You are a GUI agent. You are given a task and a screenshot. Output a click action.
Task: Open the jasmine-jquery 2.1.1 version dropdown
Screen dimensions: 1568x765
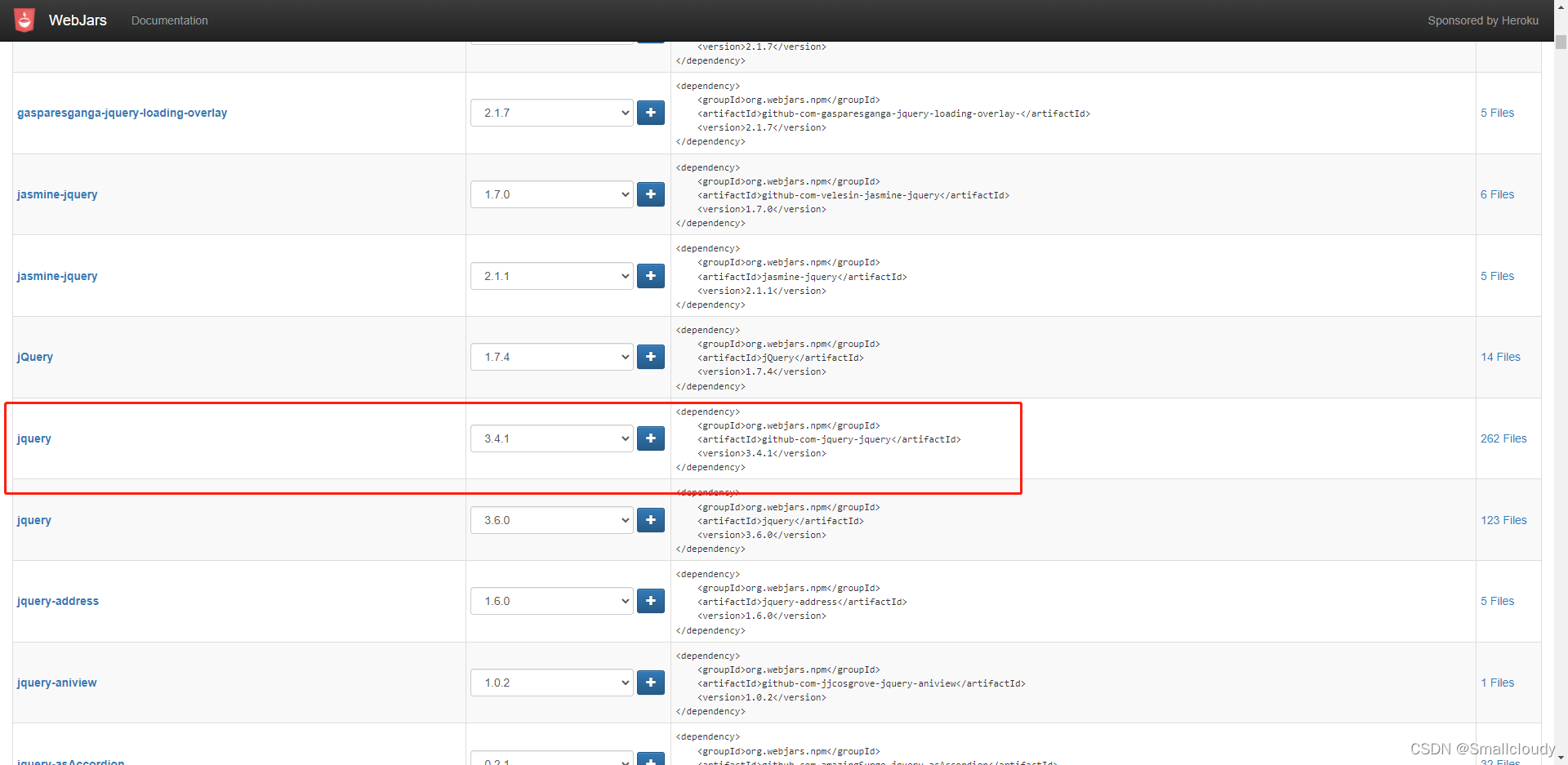tap(552, 276)
